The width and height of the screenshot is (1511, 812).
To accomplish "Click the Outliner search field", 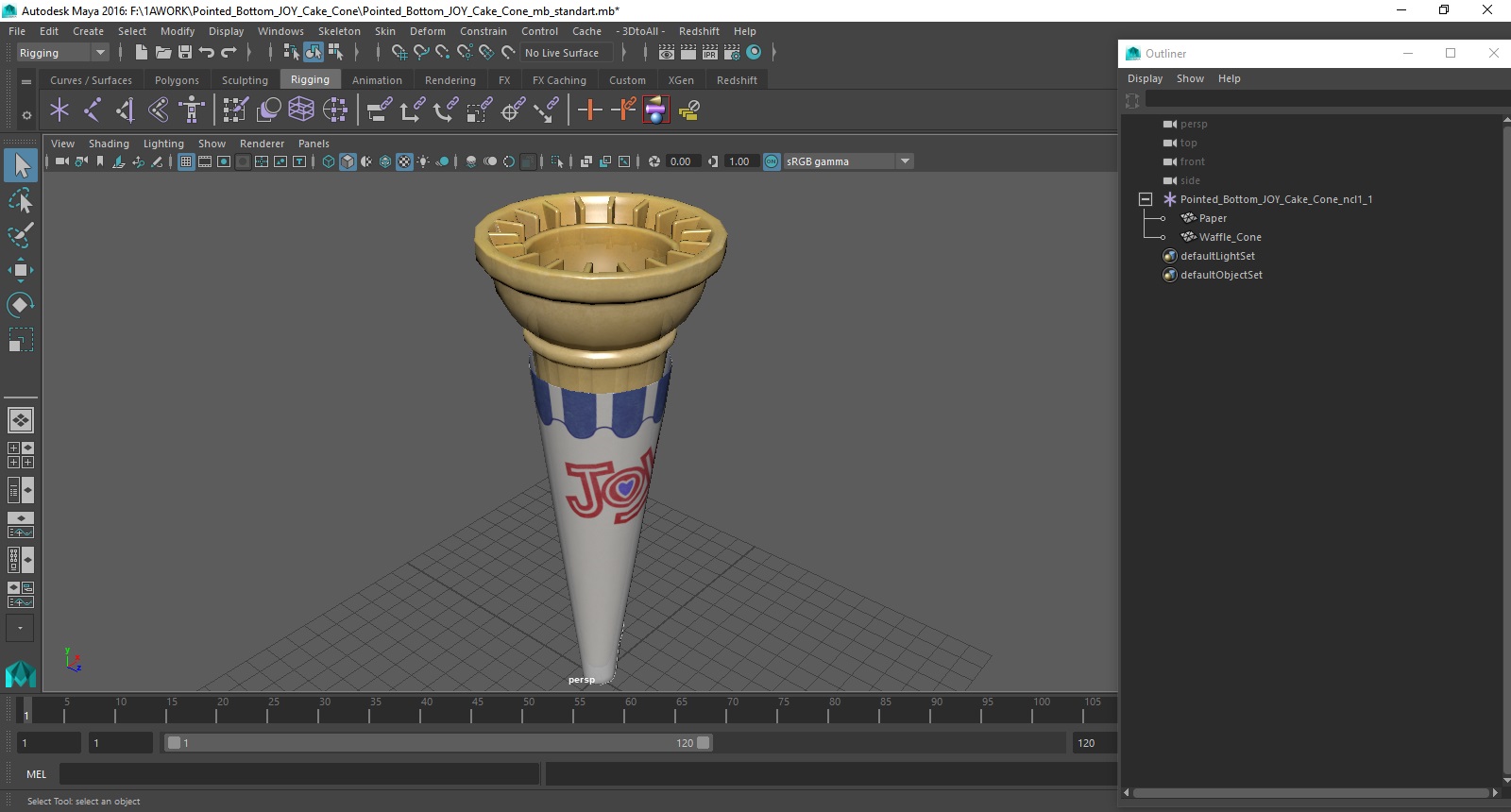I will [1327, 100].
